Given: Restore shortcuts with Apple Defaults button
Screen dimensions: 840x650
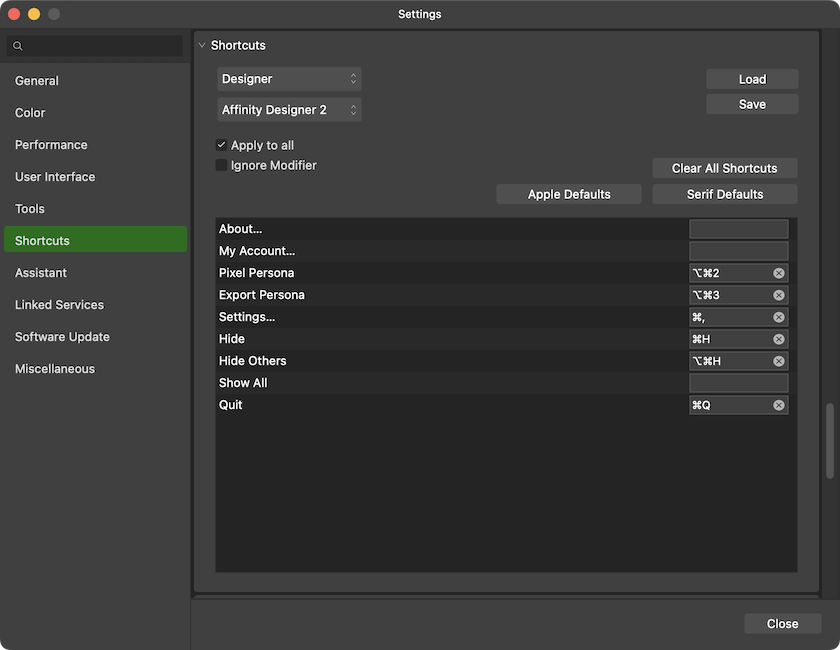Looking at the screenshot, I should pos(568,194).
